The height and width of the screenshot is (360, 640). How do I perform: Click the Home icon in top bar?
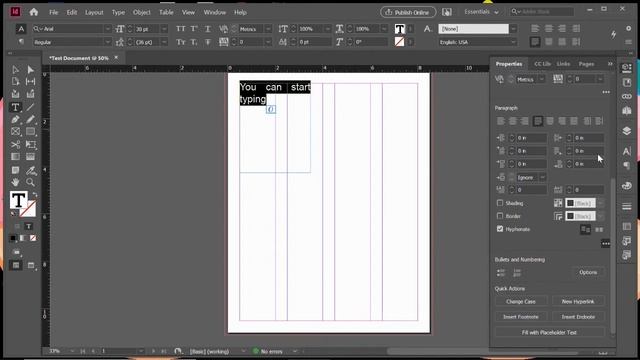point(34,12)
